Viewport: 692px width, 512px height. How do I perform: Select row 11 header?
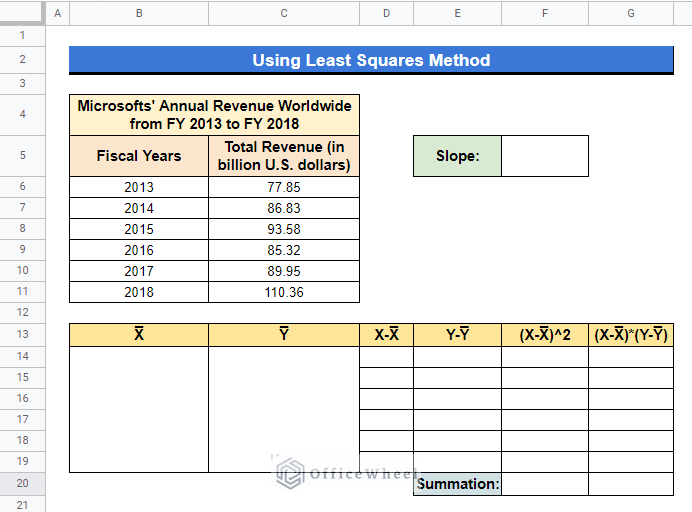[22, 291]
